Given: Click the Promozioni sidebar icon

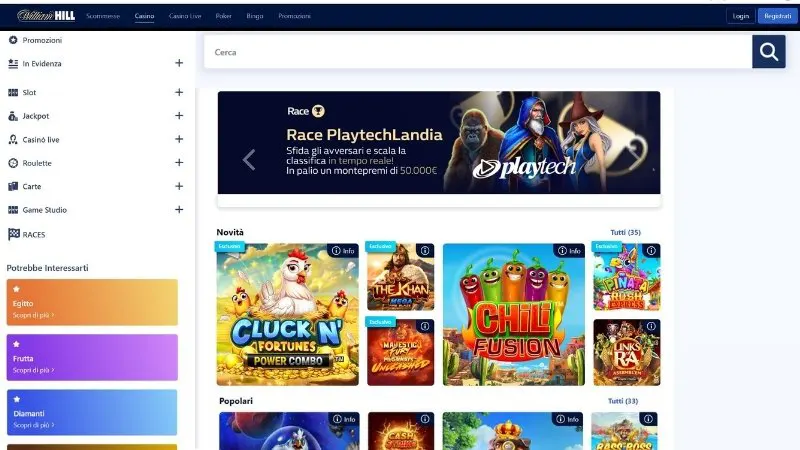Looking at the screenshot, I should click(13, 40).
